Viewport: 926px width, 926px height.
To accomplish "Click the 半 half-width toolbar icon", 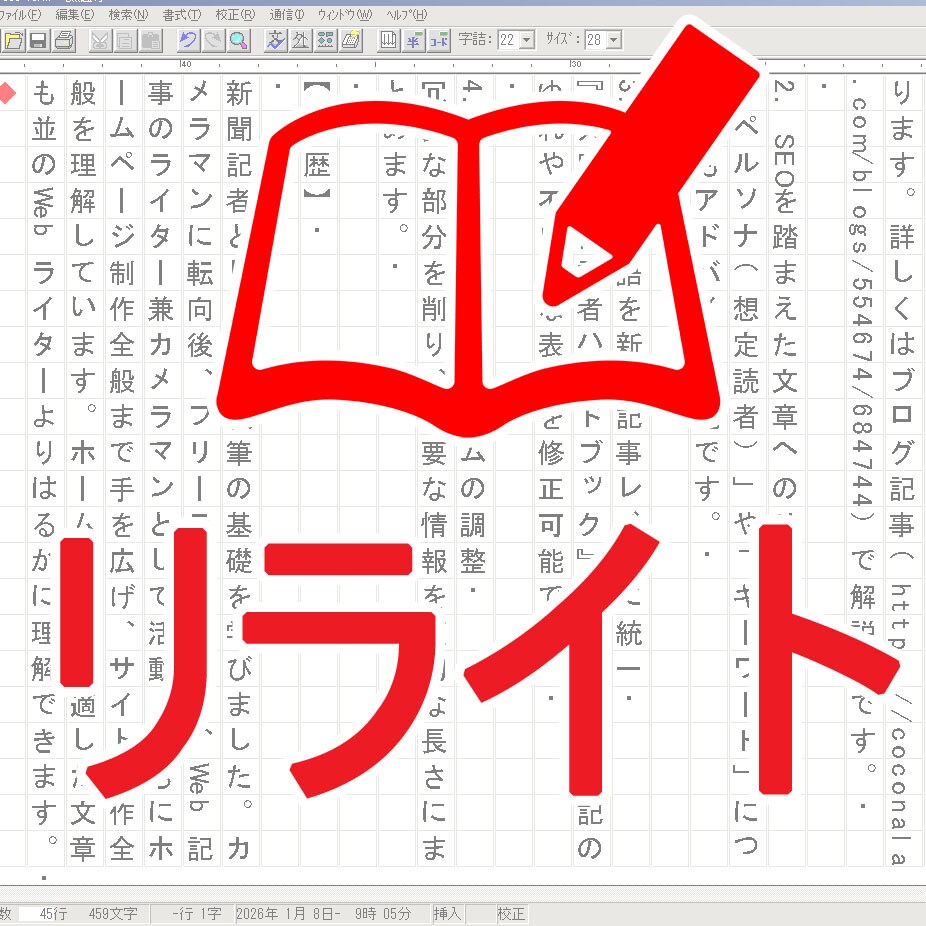I will [x=413, y=40].
